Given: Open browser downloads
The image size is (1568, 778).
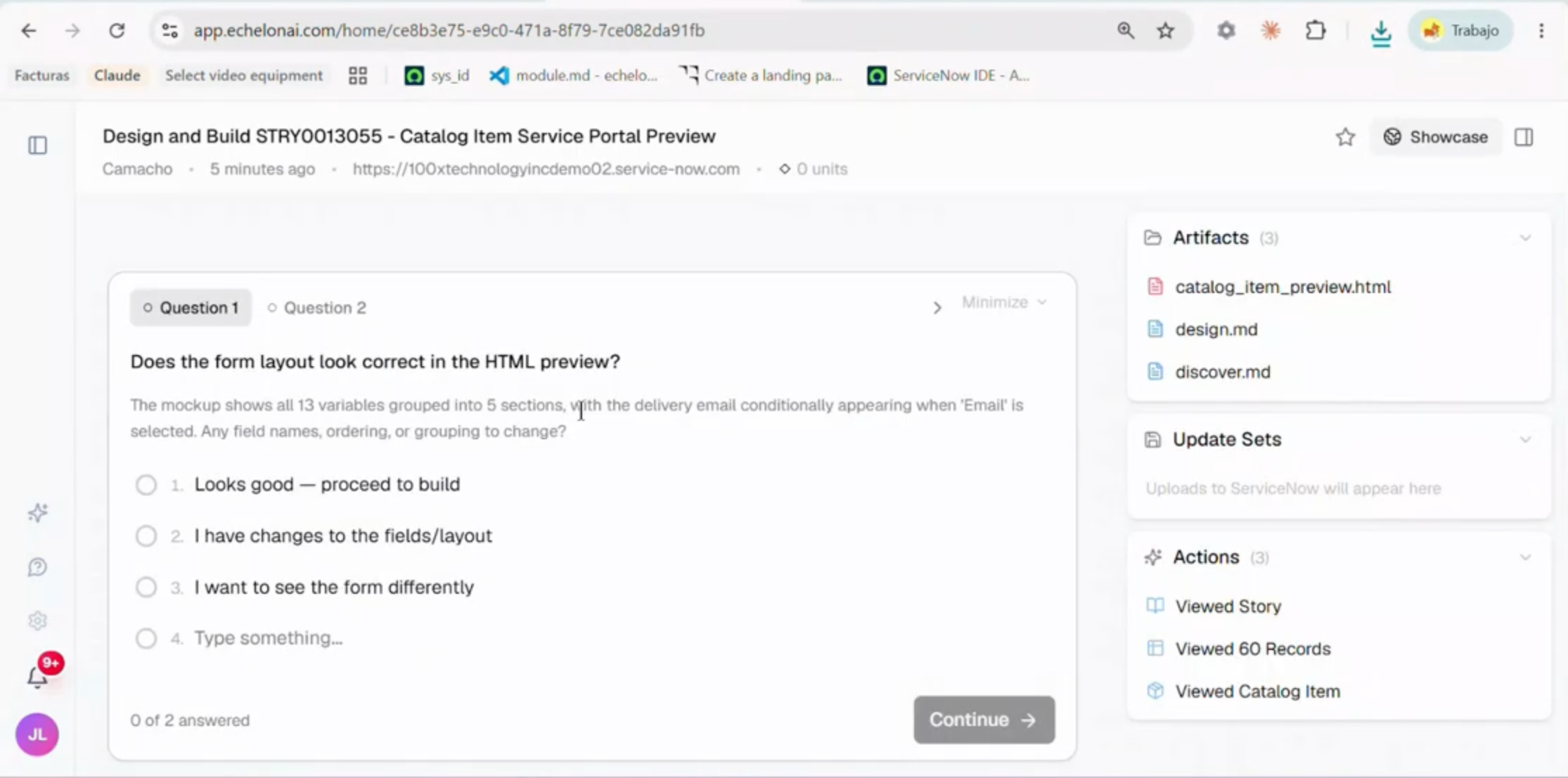Looking at the screenshot, I should click(1381, 32).
